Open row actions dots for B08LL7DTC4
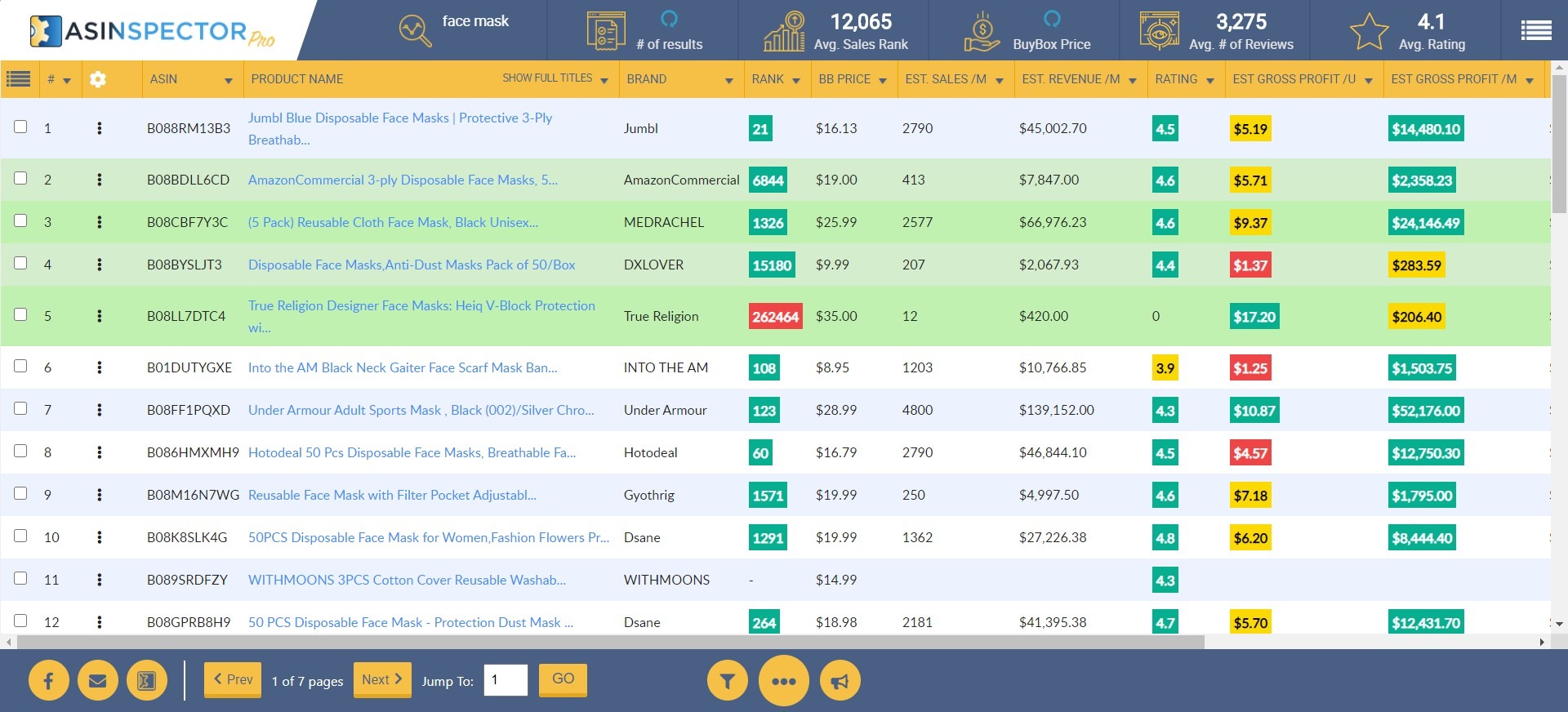Image resolution: width=1568 pixels, height=712 pixels. pos(100,316)
